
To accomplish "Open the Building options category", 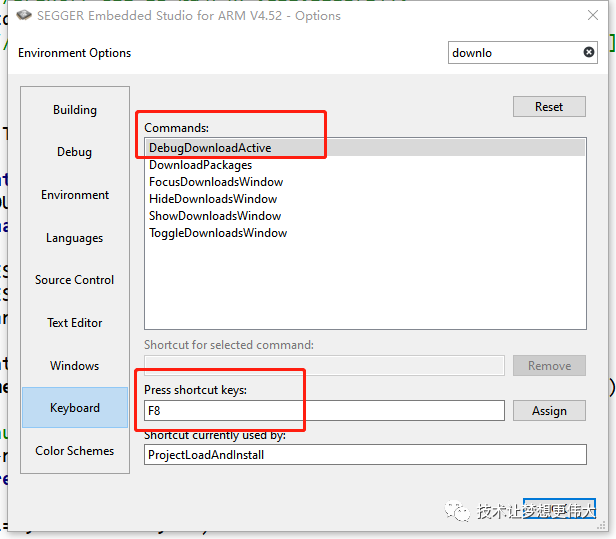I will click(75, 110).
